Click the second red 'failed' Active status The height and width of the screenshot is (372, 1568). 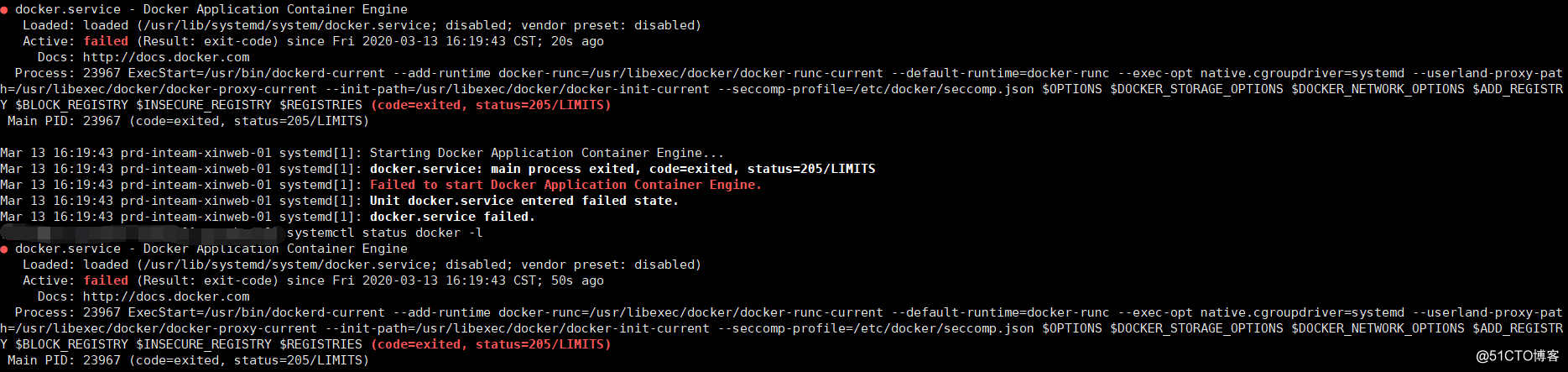(106, 280)
